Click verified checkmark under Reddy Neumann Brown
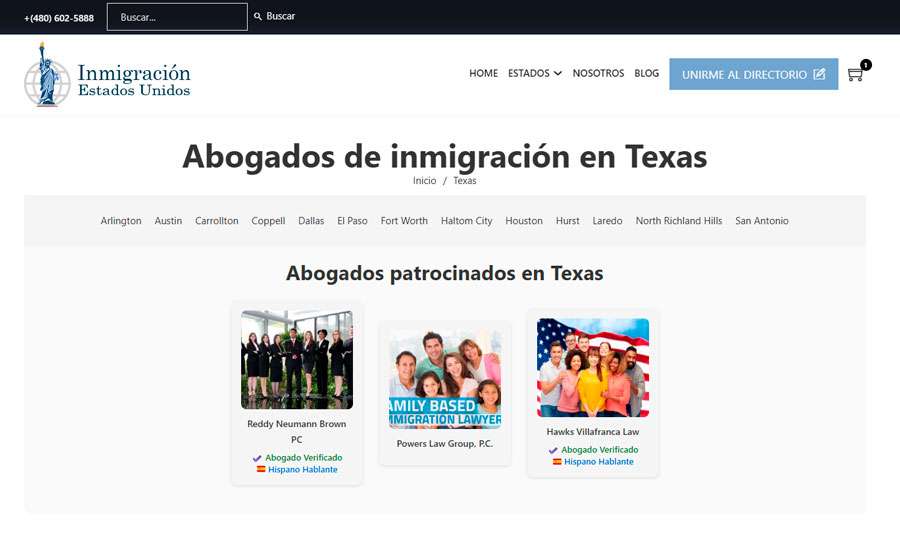 click(257, 458)
